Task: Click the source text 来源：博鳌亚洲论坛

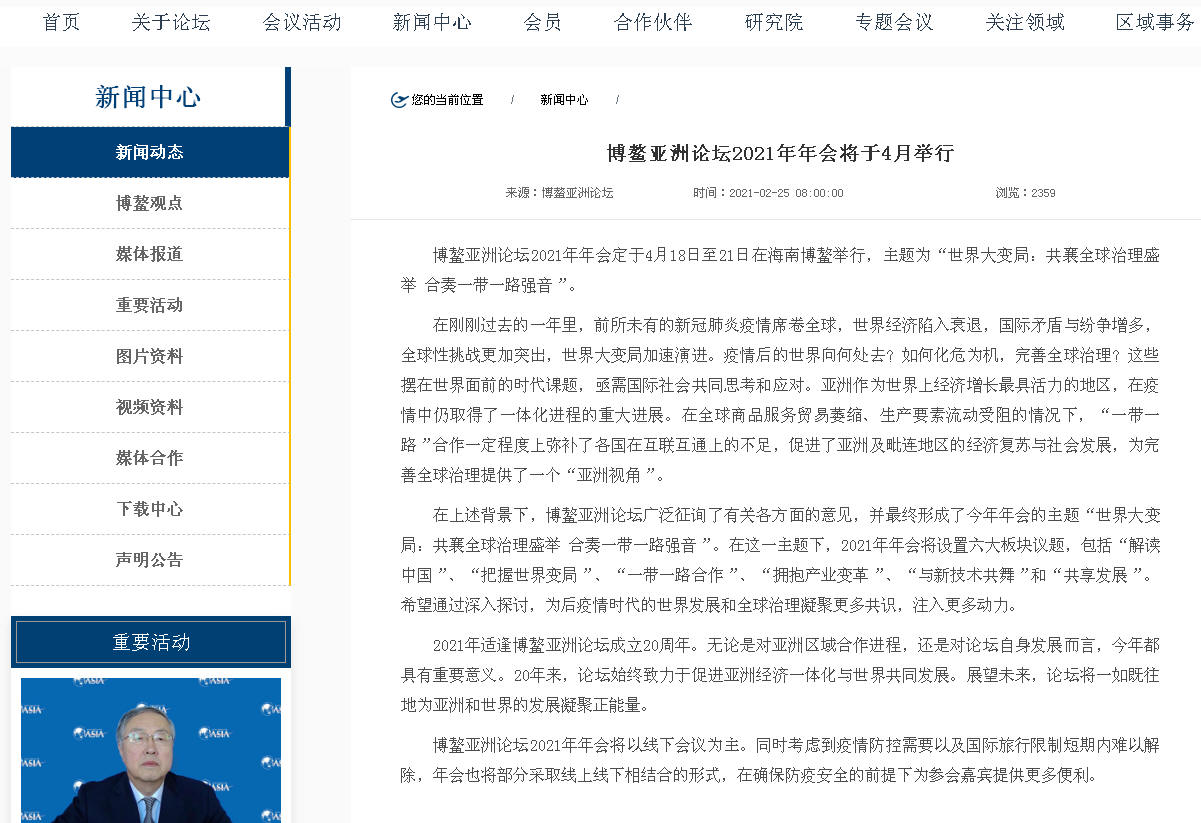Action: point(559,193)
